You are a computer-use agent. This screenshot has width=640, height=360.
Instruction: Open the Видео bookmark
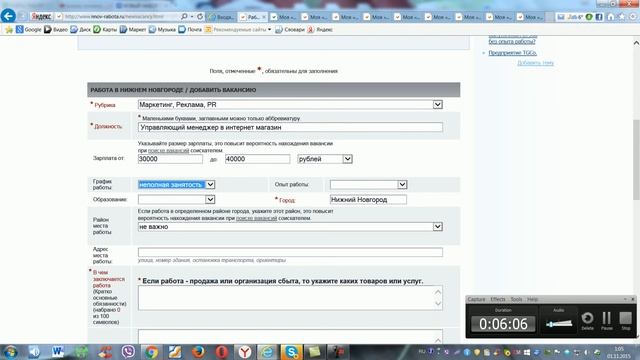(x=56, y=29)
